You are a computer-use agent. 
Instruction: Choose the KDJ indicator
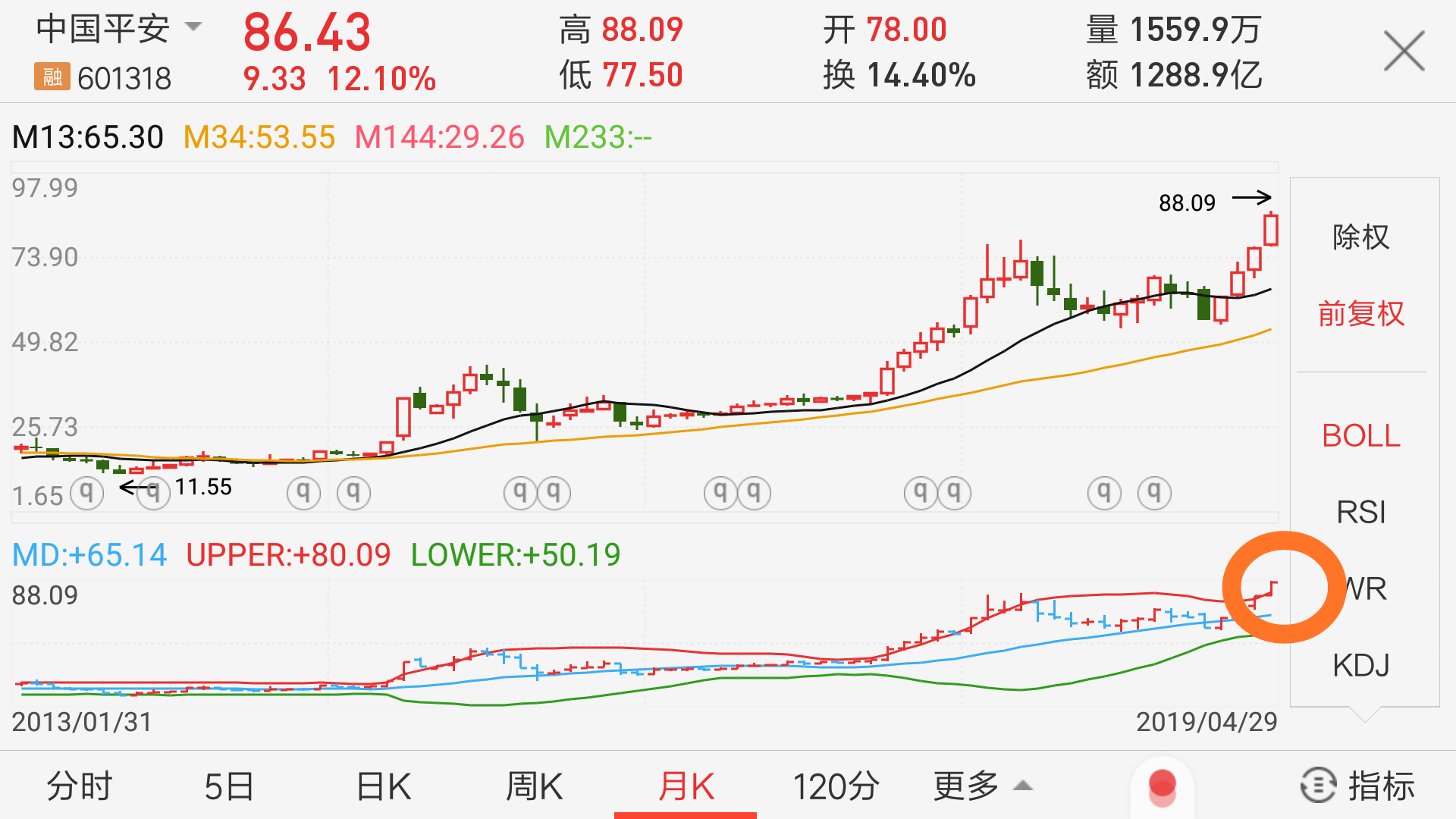coord(1361,665)
